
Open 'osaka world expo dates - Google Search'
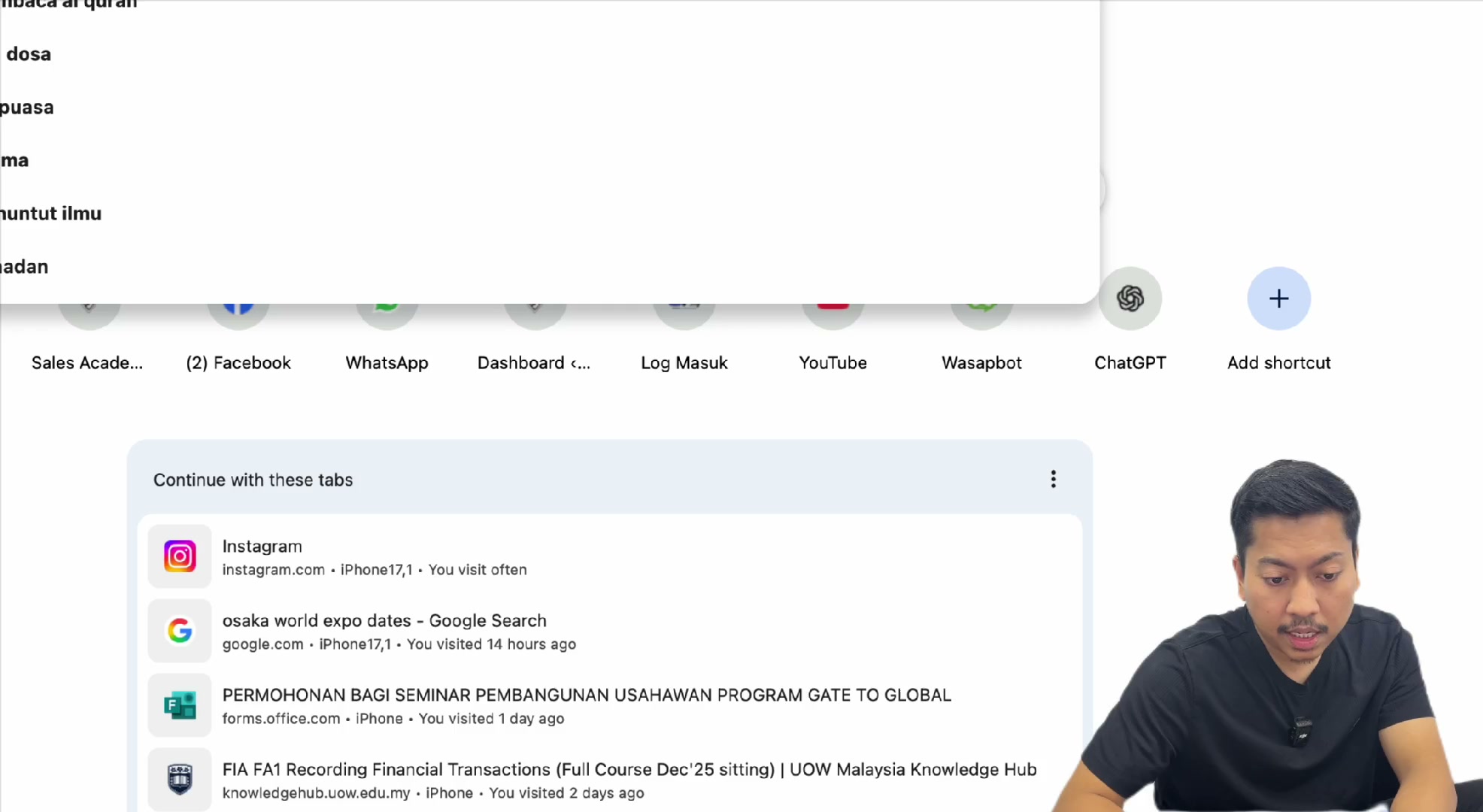pyautogui.click(x=384, y=621)
